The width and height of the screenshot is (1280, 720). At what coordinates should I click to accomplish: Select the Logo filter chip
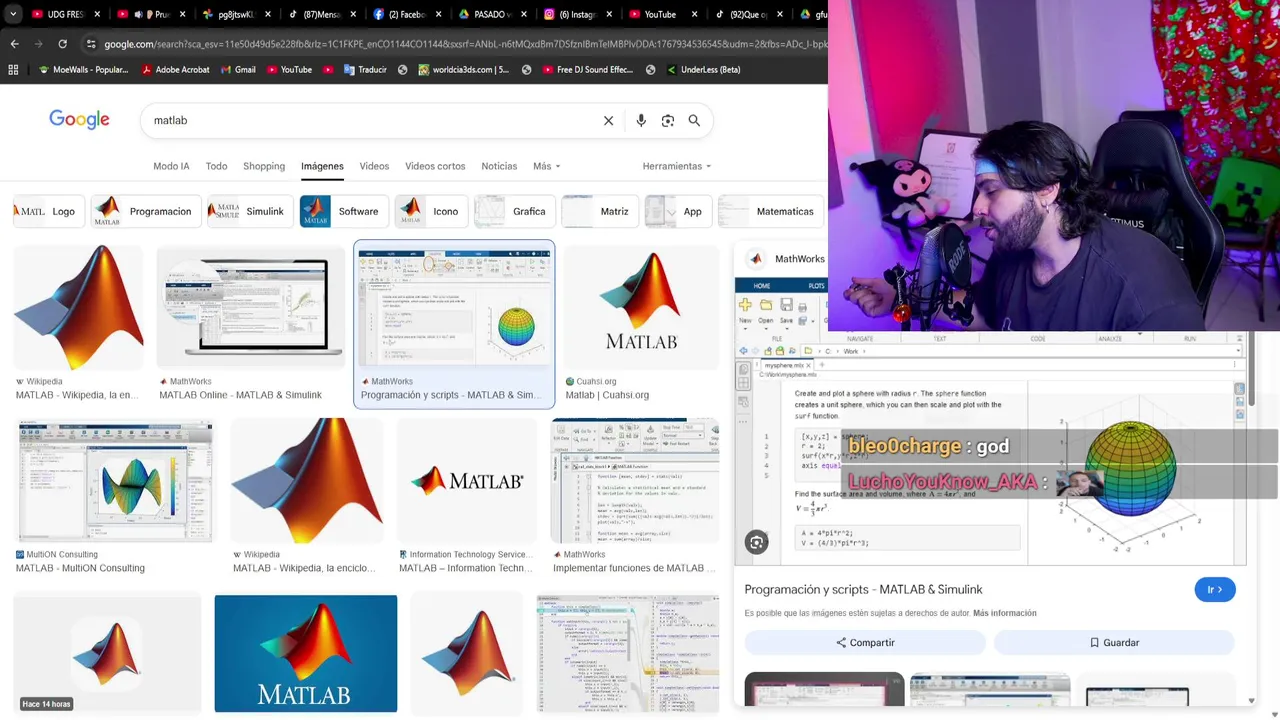[49, 211]
